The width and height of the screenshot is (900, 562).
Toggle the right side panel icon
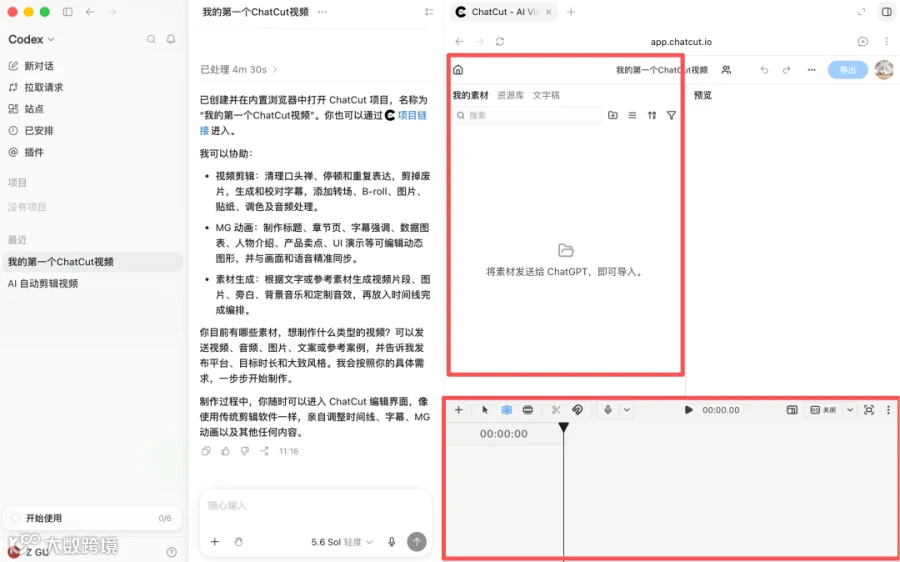(886, 11)
